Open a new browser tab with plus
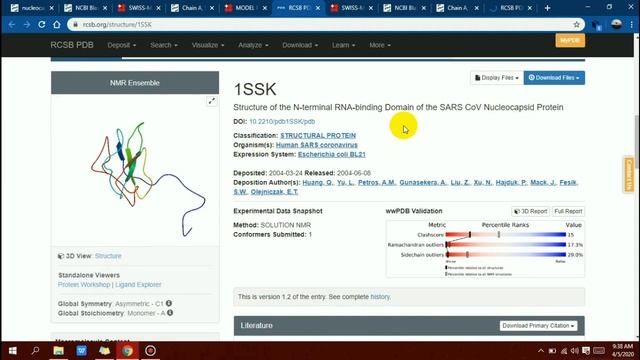This screenshot has width=640, height=360. tap(547, 8)
